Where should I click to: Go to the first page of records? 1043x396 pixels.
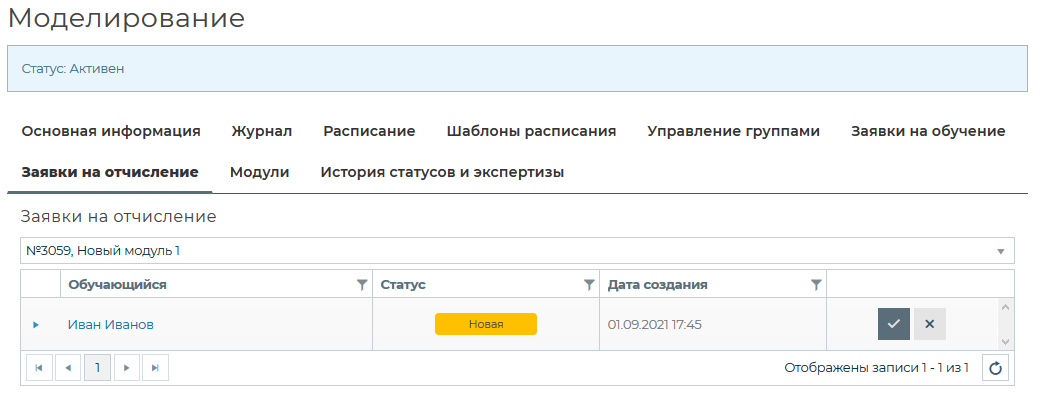39,368
